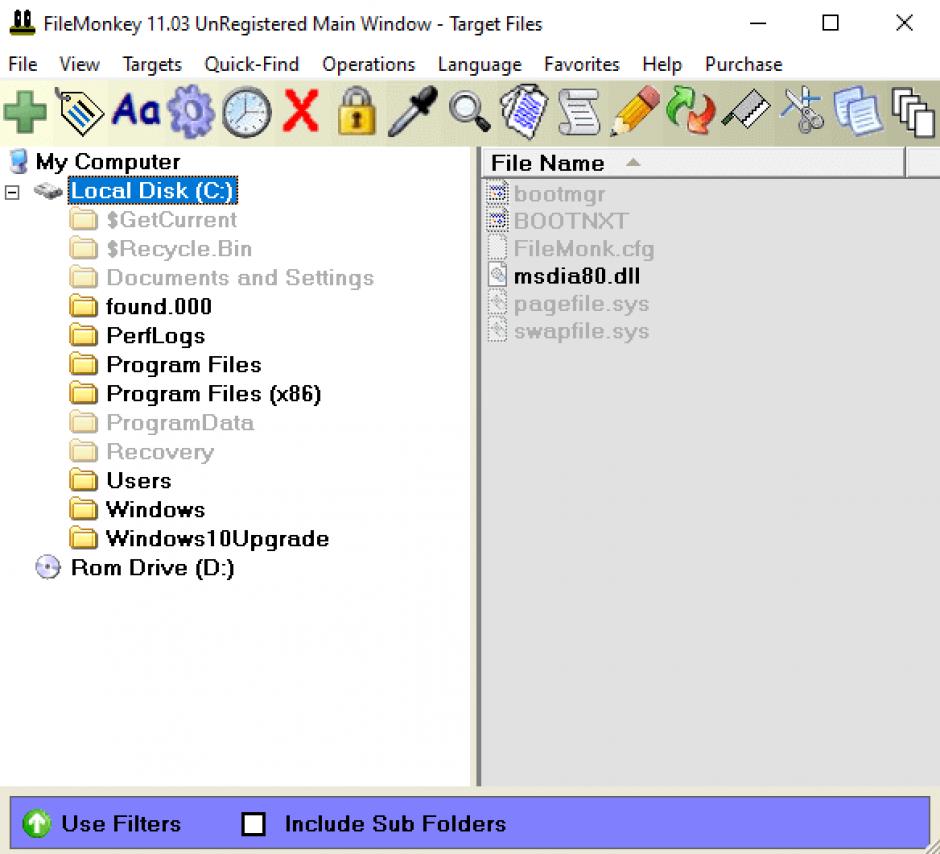
Task: Click the Rom Drive disc icon
Action: click(48, 567)
